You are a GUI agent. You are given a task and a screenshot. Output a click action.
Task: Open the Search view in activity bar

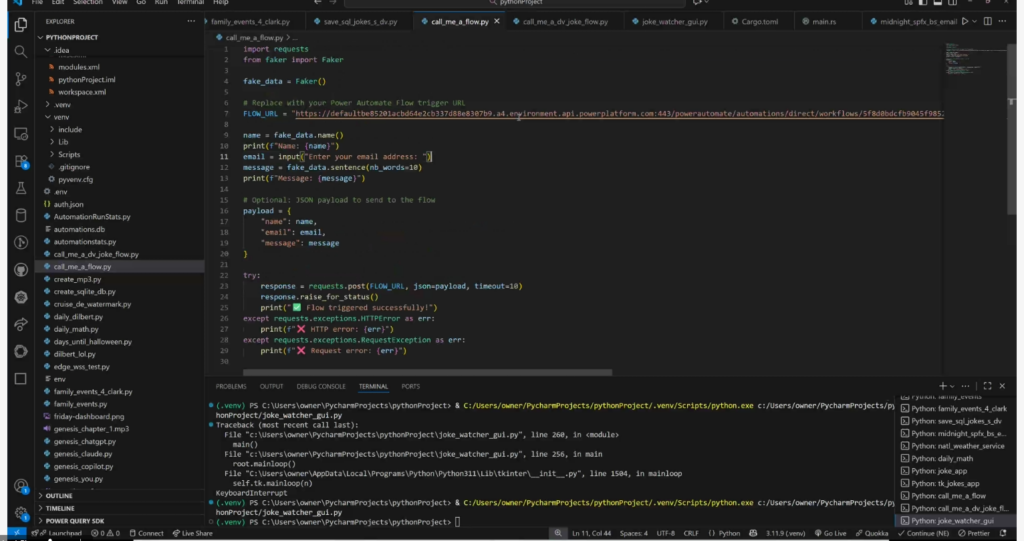tap(20, 51)
